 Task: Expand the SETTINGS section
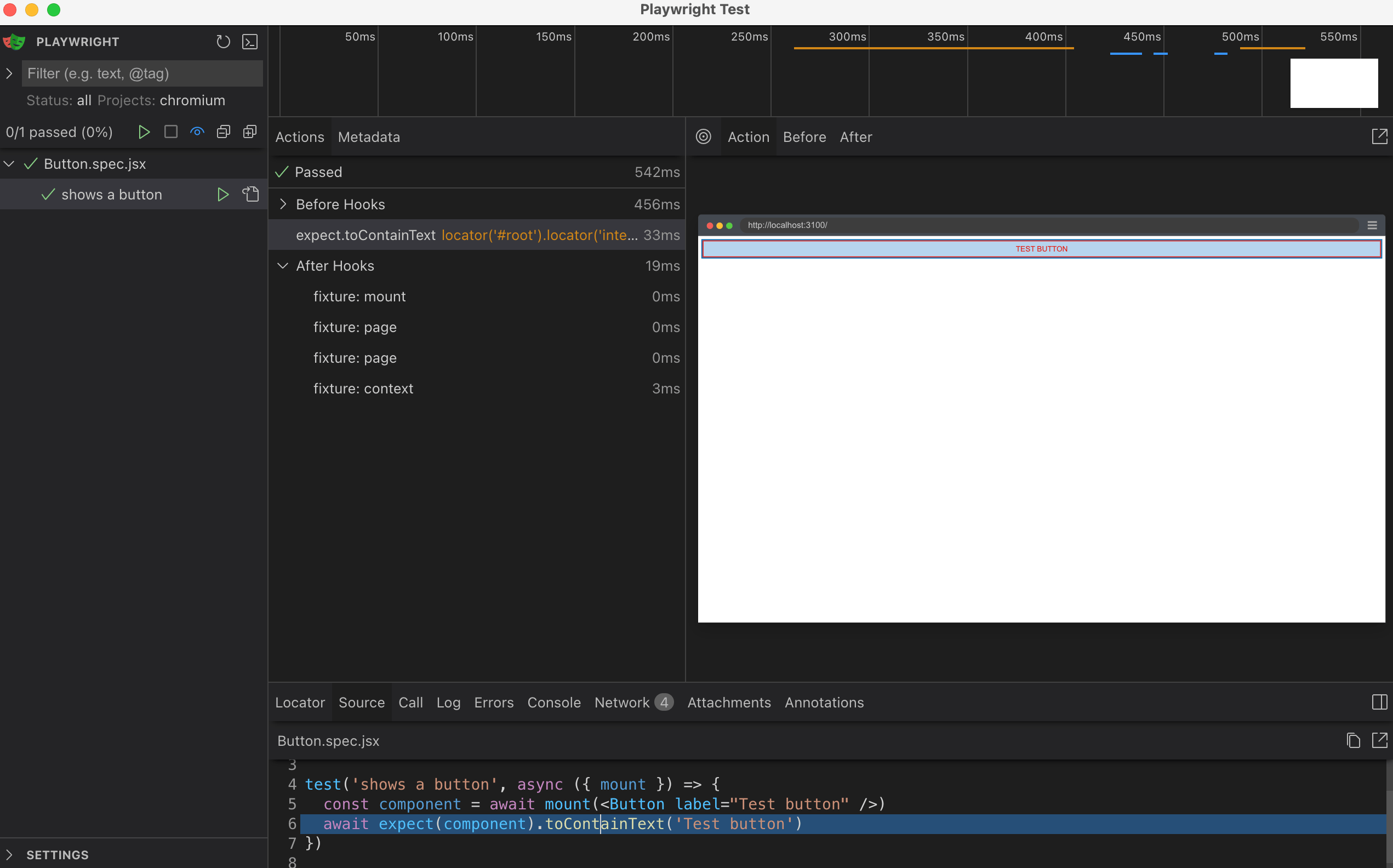pyautogui.click(x=9, y=855)
